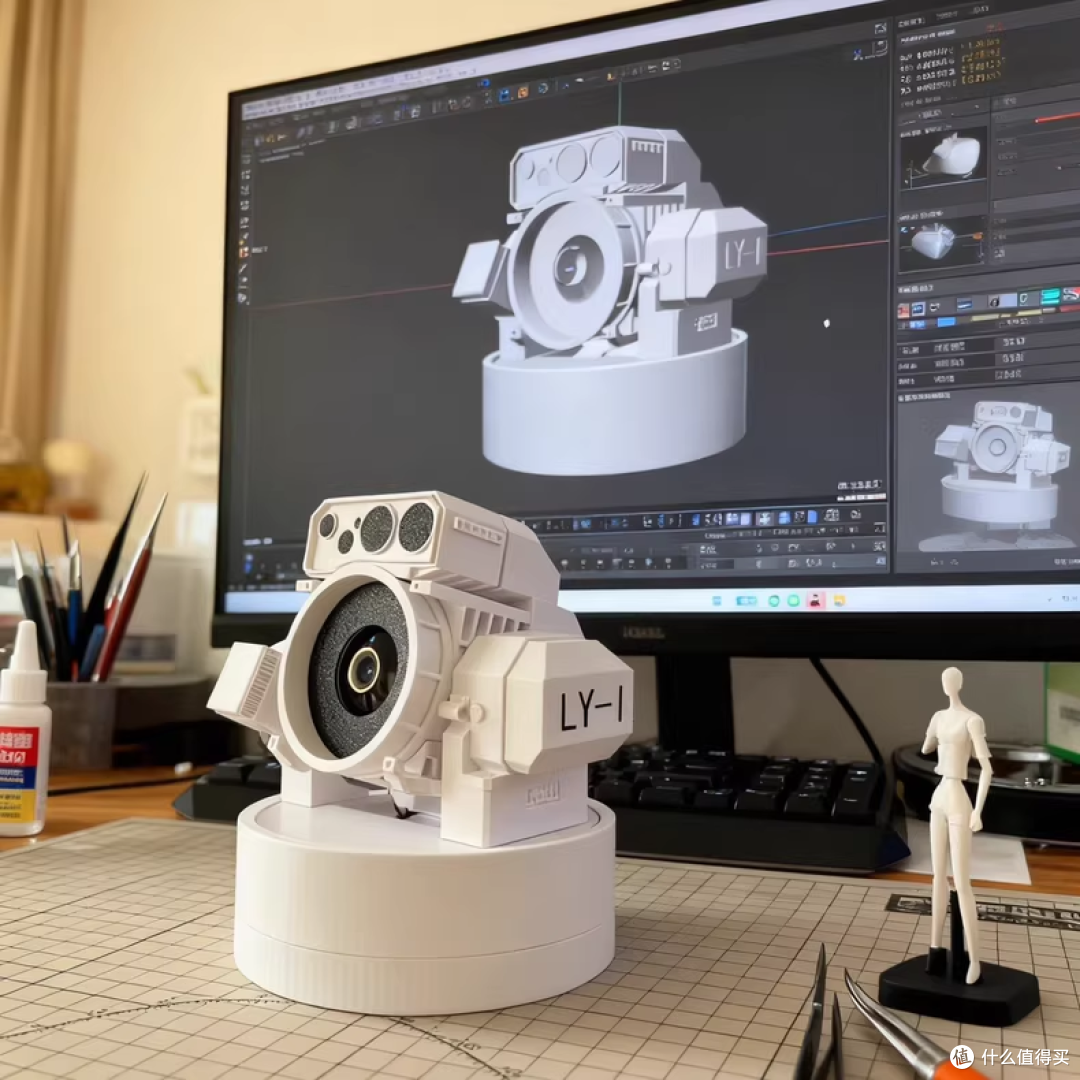Pick the light blue swatch in right panel

coord(1008,300)
